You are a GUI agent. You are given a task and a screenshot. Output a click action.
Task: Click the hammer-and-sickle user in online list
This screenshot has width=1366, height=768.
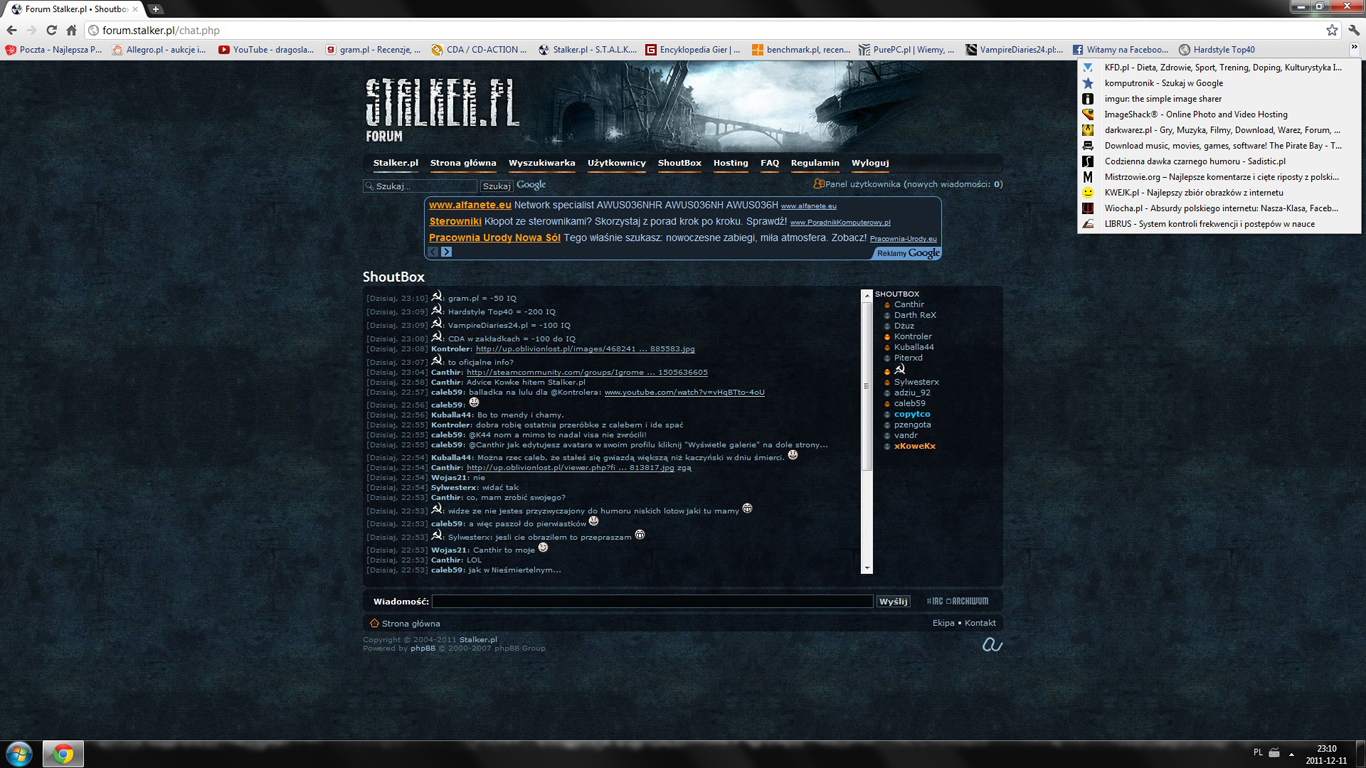899,370
